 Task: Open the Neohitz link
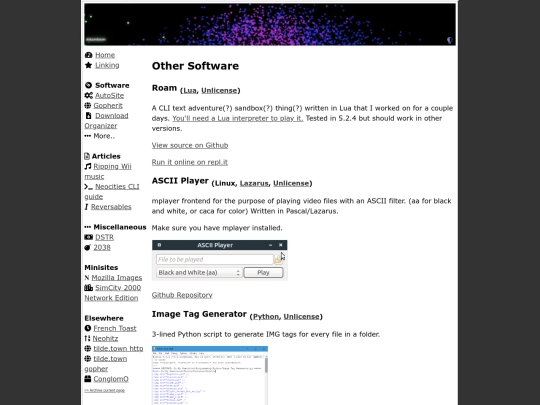click(105, 339)
